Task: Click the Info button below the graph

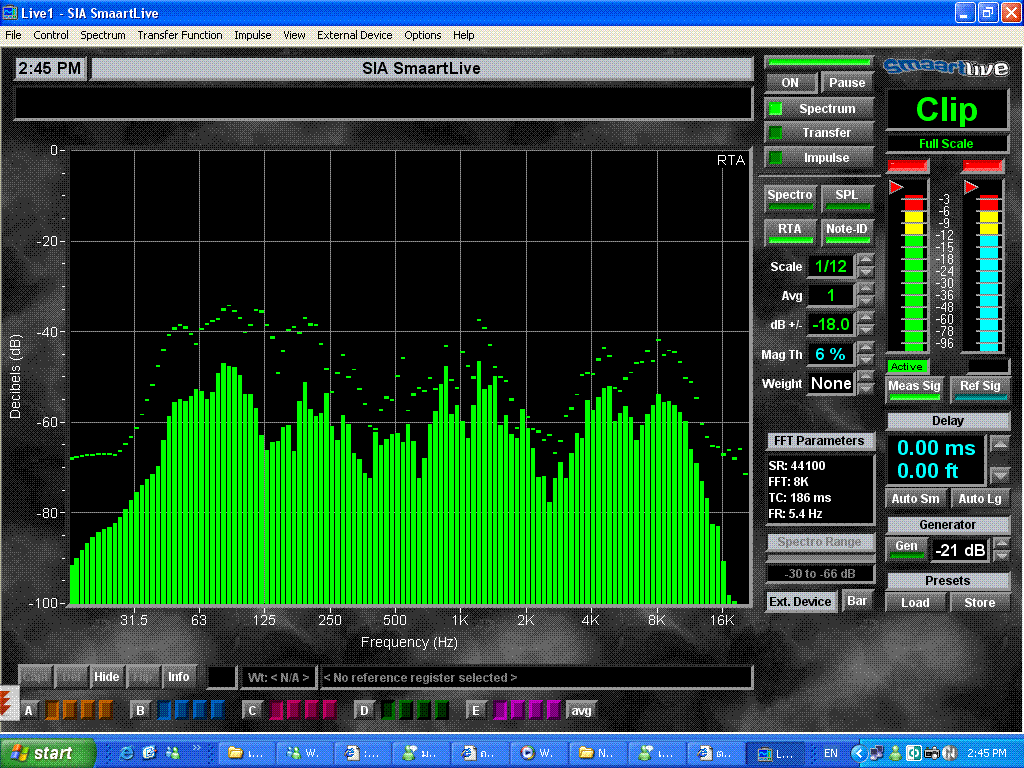Action: pos(178,677)
